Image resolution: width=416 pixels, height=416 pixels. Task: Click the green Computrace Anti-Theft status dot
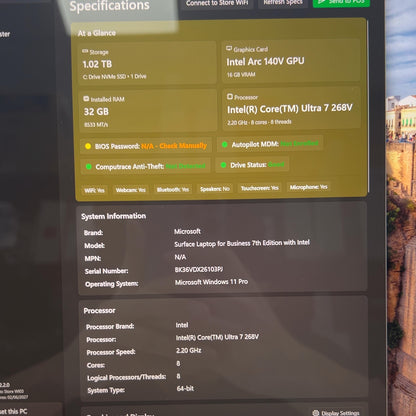(89, 166)
